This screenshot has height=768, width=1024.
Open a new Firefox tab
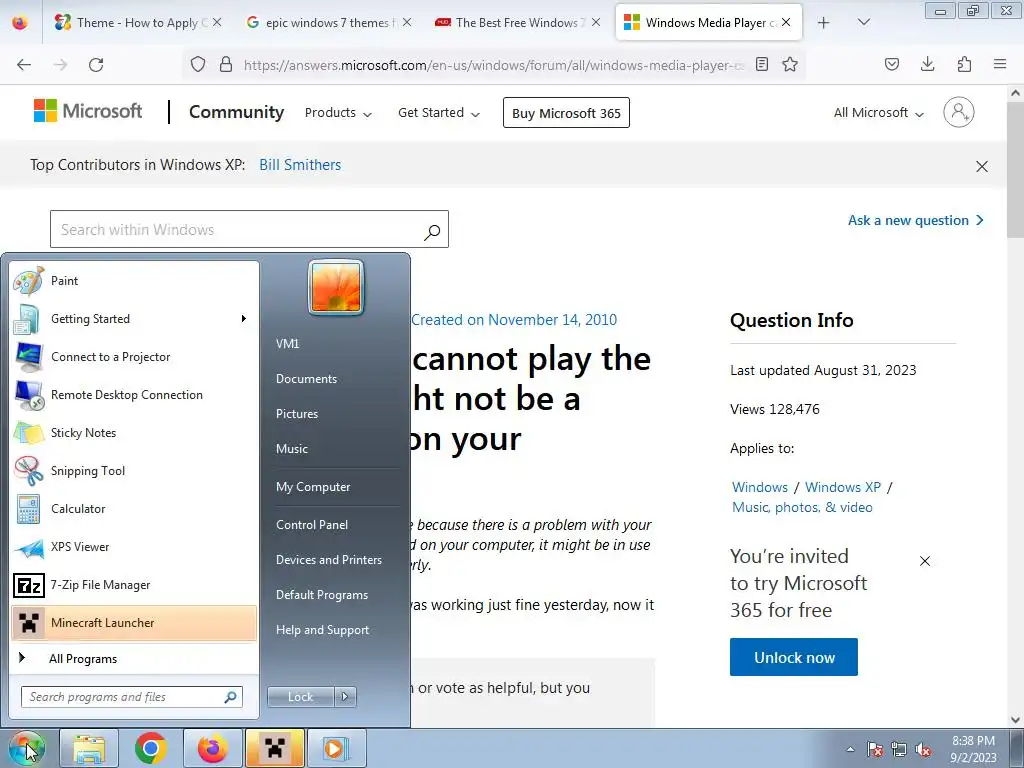tap(824, 23)
